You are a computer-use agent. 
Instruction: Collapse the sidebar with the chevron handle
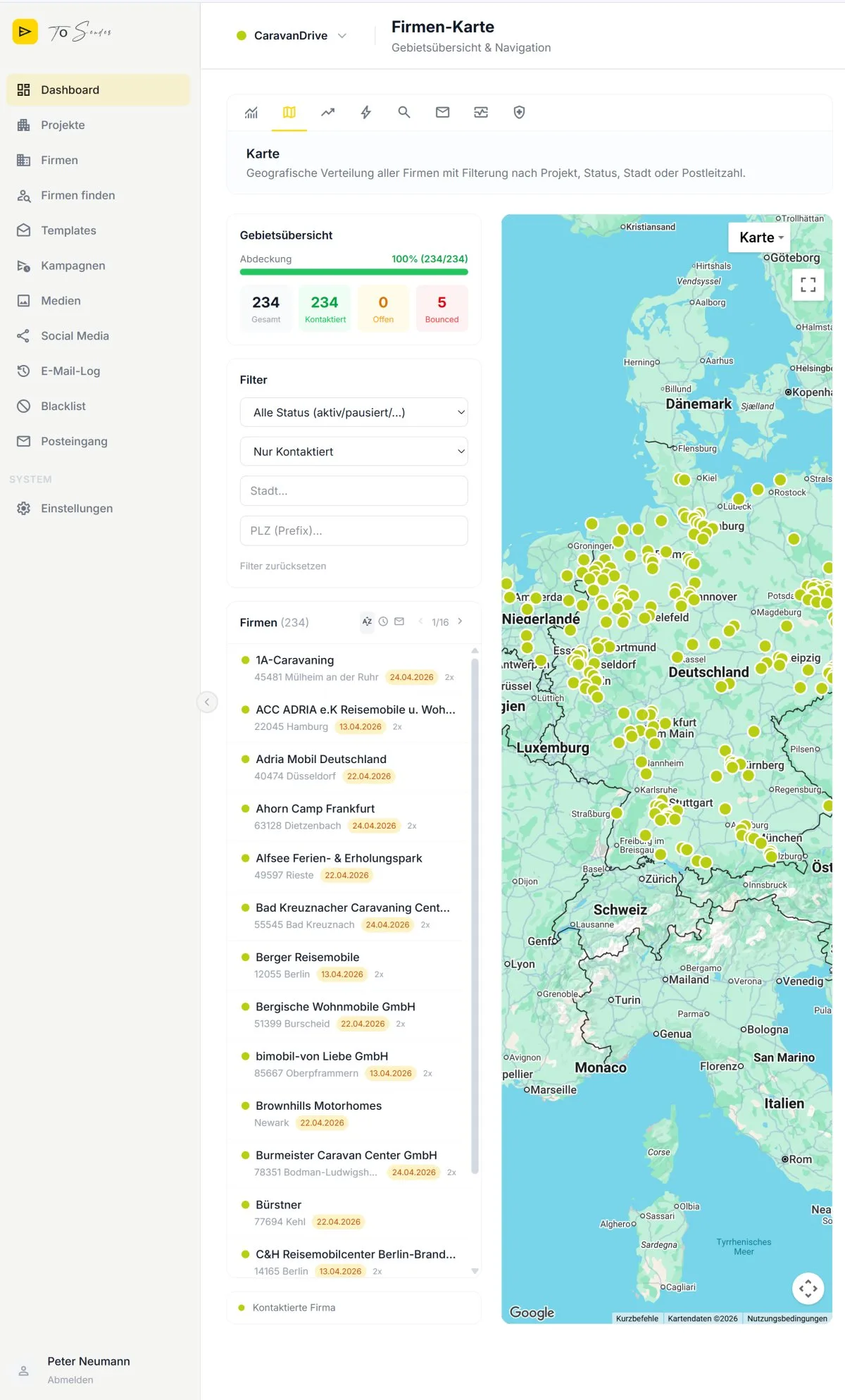[x=207, y=702]
